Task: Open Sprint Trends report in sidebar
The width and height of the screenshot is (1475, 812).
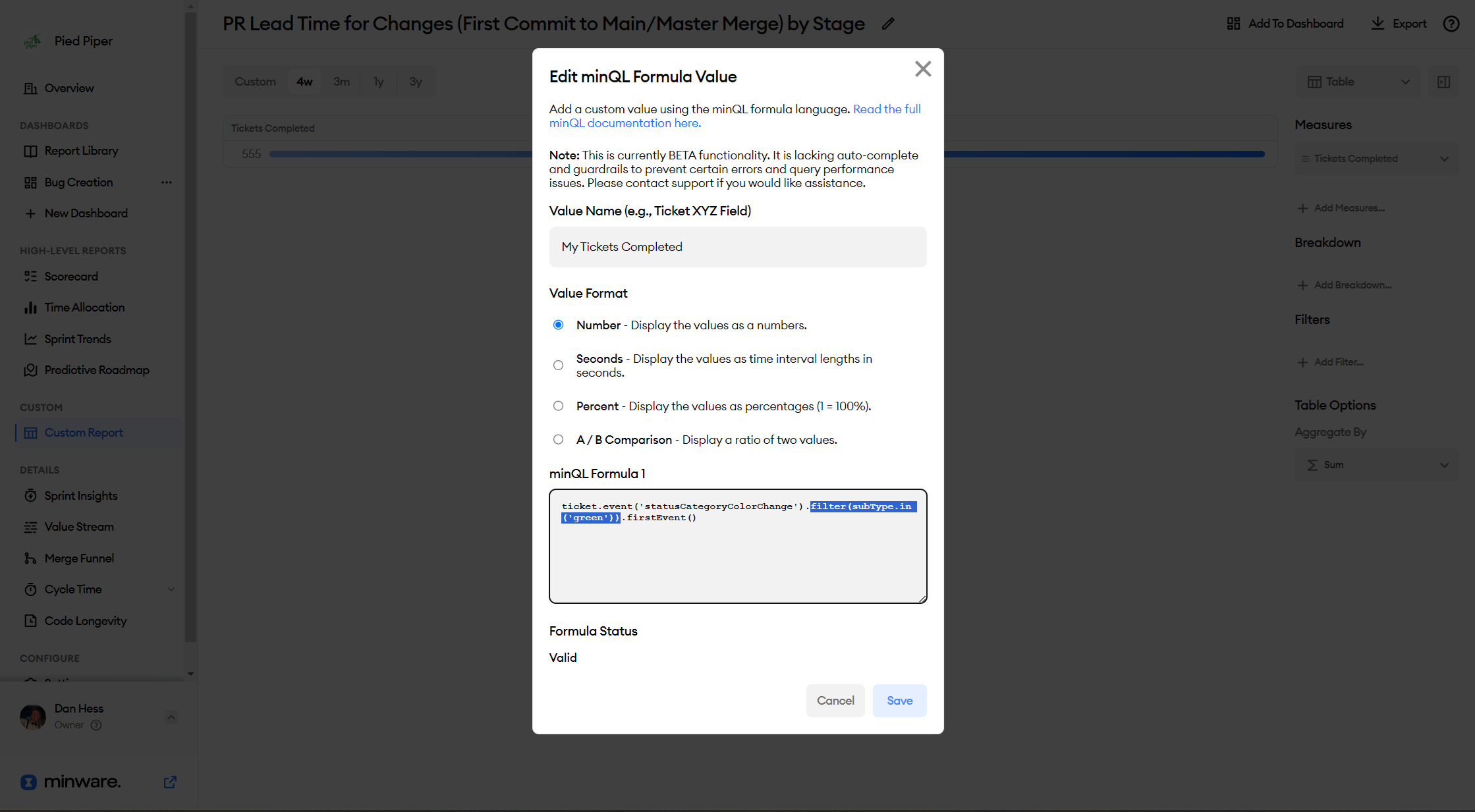Action: click(78, 339)
